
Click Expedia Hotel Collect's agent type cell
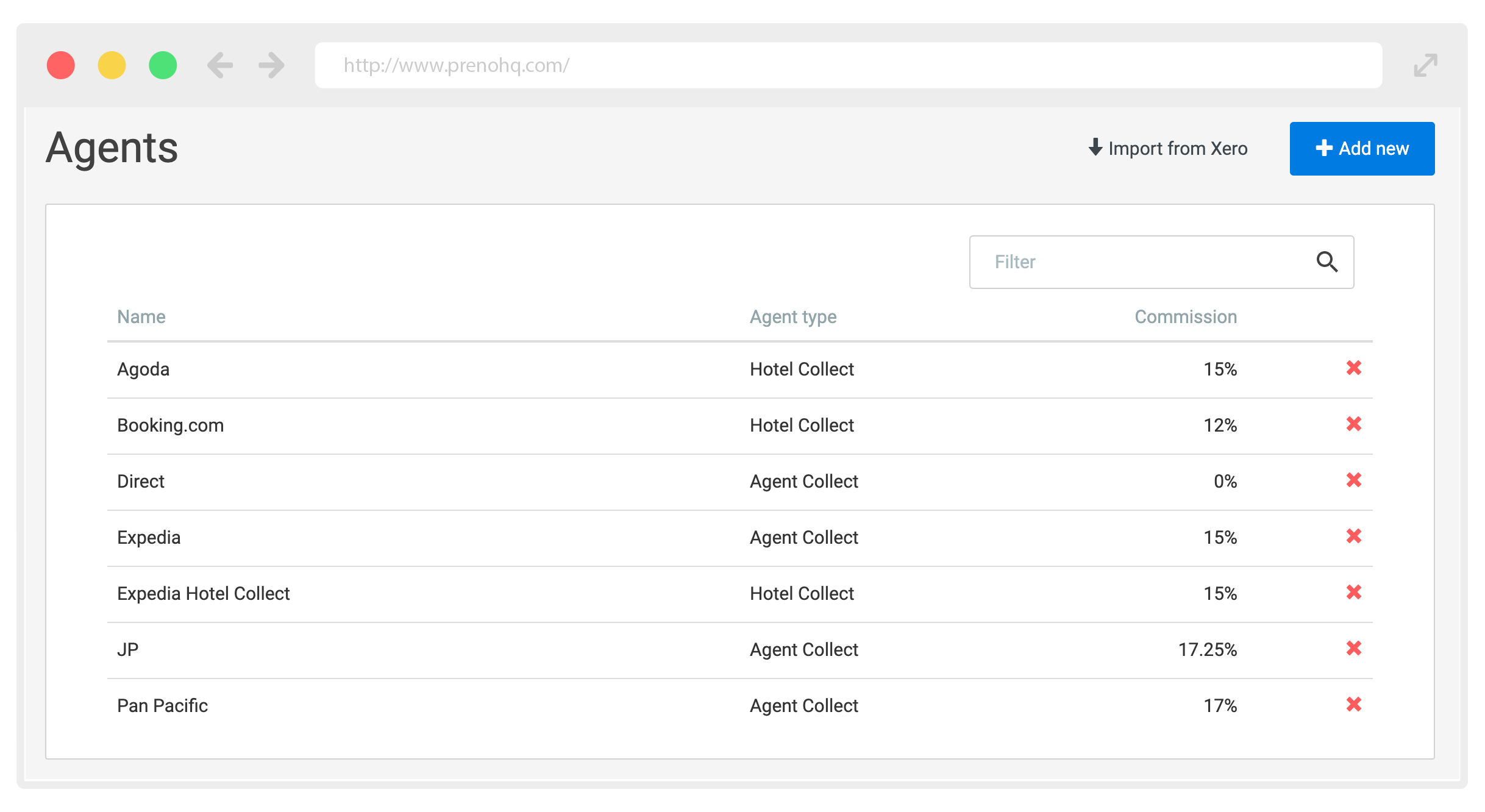pos(802,594)
